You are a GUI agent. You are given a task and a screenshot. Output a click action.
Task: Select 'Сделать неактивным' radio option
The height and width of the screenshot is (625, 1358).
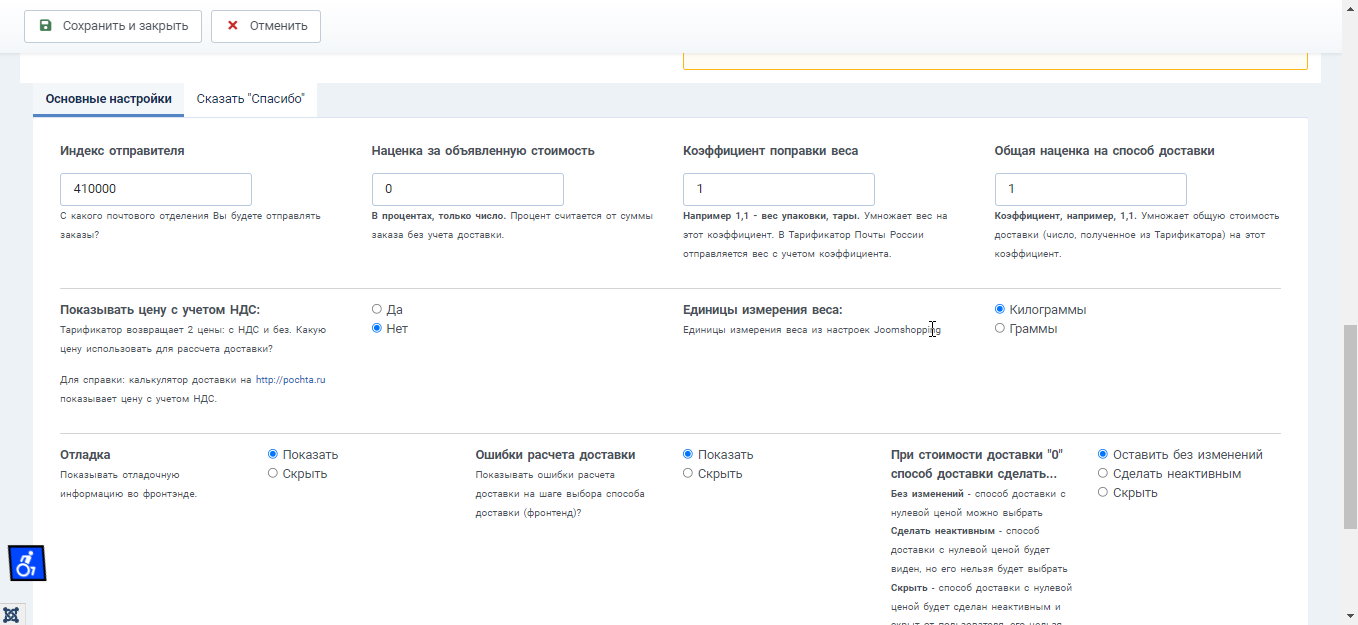pyautogui.click(x=1103, y=473)
